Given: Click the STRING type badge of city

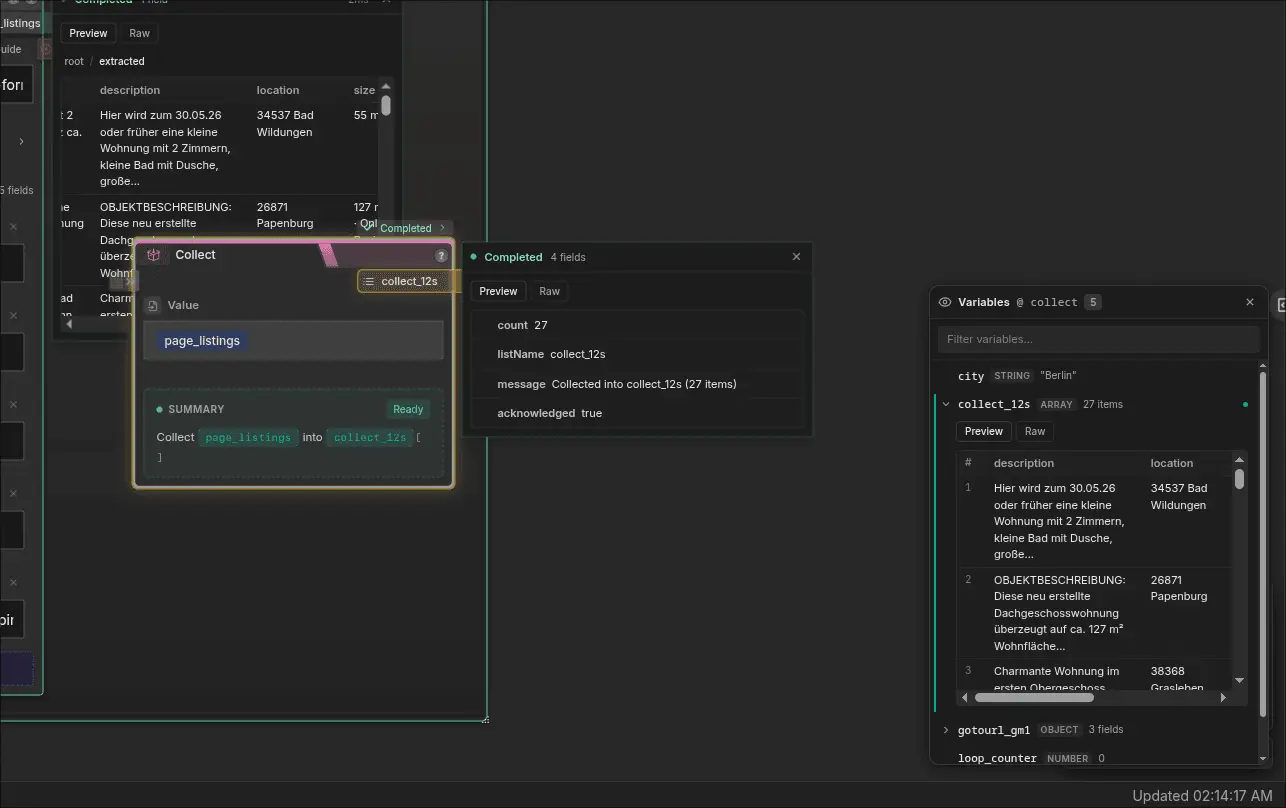Looking at the screenshot, I should (x=1012, y=376).
